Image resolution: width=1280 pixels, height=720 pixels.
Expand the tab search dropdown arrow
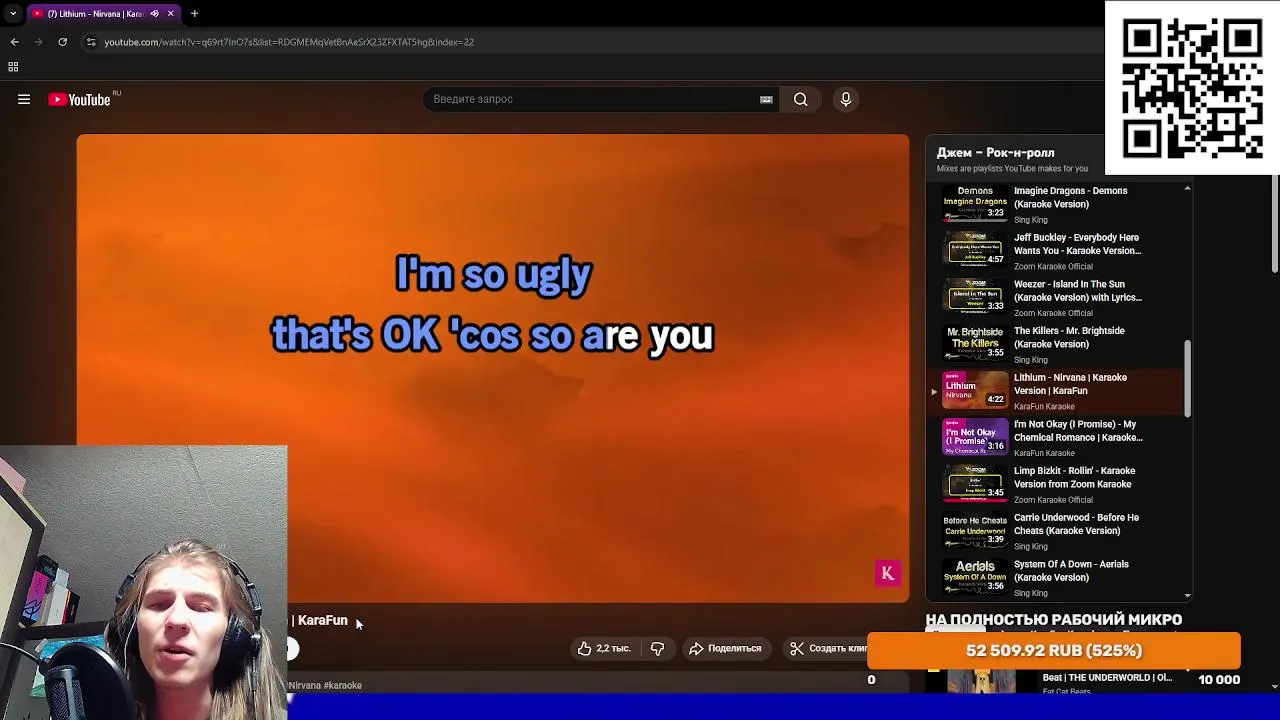12,14
